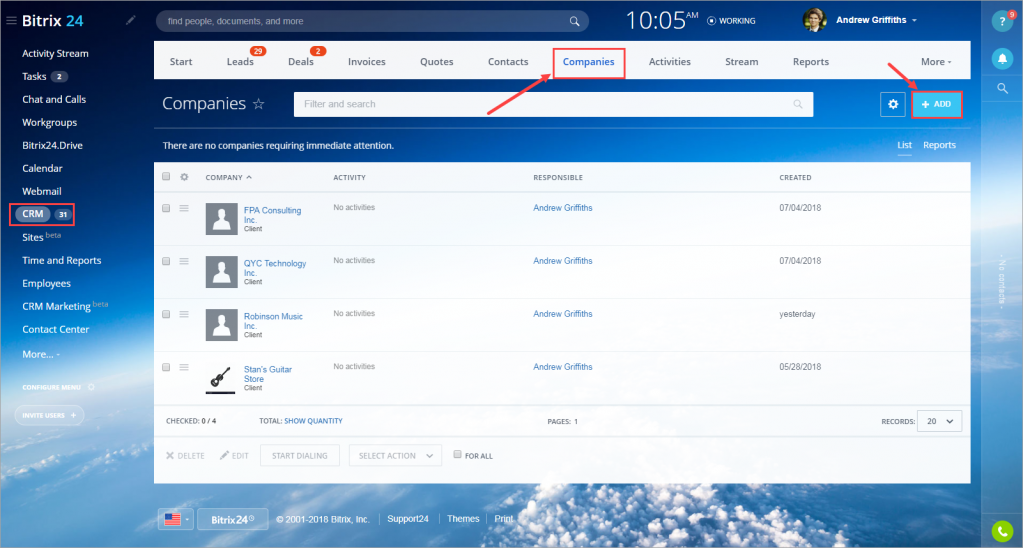
Task: Check the Robinson Music Inc. row checkbox
Action: point(166,314)
